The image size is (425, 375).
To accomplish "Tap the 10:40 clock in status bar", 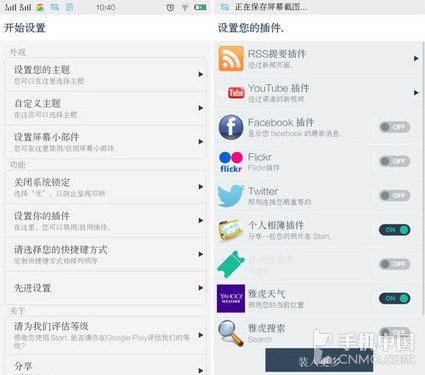I will (106, 7).
